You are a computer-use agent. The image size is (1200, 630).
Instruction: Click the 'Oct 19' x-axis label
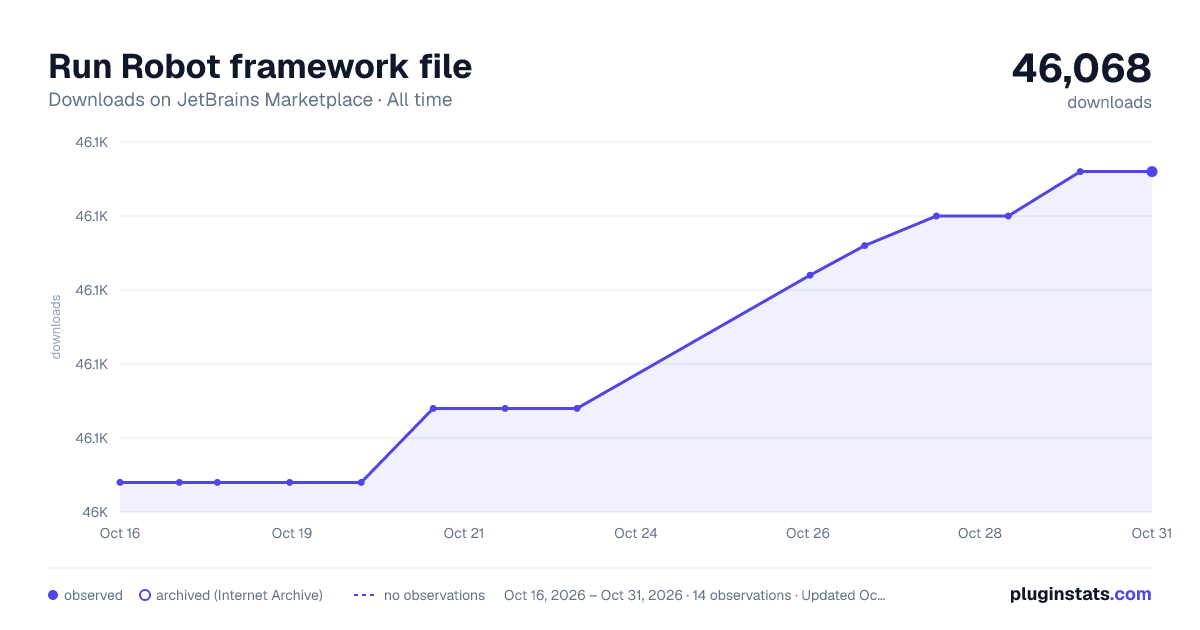click(x=292, y=533)
